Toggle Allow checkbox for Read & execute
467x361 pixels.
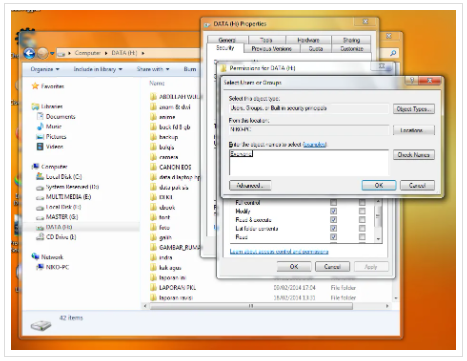[333, 220]
